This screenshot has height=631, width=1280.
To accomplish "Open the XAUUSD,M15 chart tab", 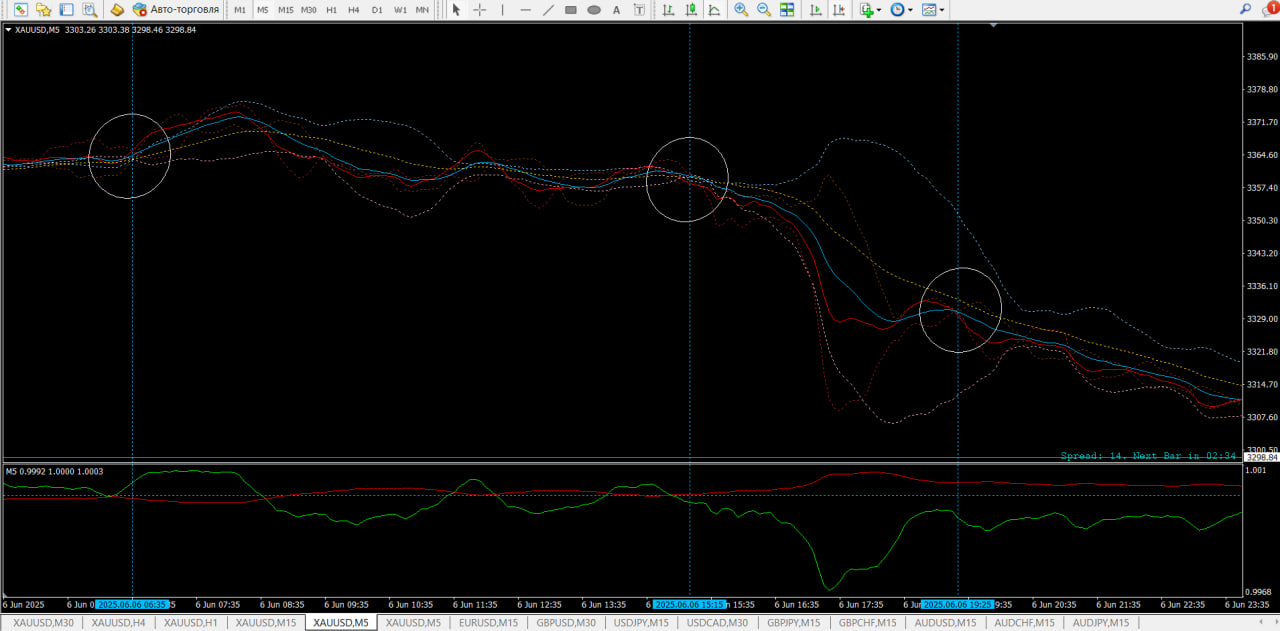I will [x=265, y=623].
